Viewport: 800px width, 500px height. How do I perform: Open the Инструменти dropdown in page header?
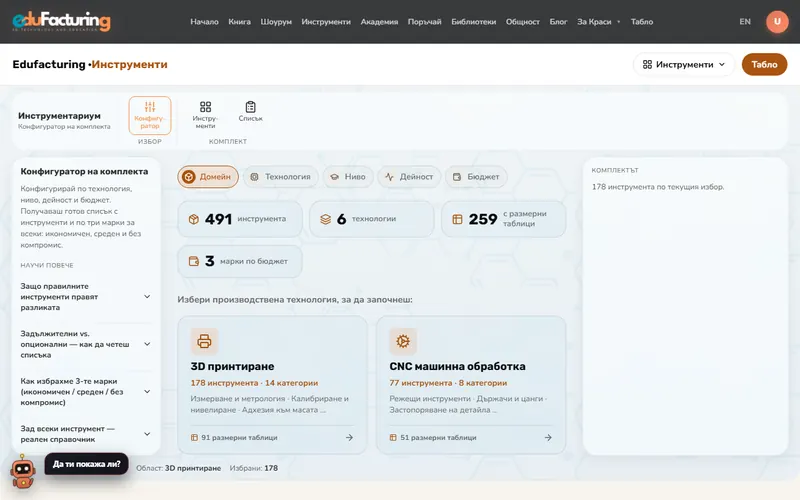pos(684,64)
